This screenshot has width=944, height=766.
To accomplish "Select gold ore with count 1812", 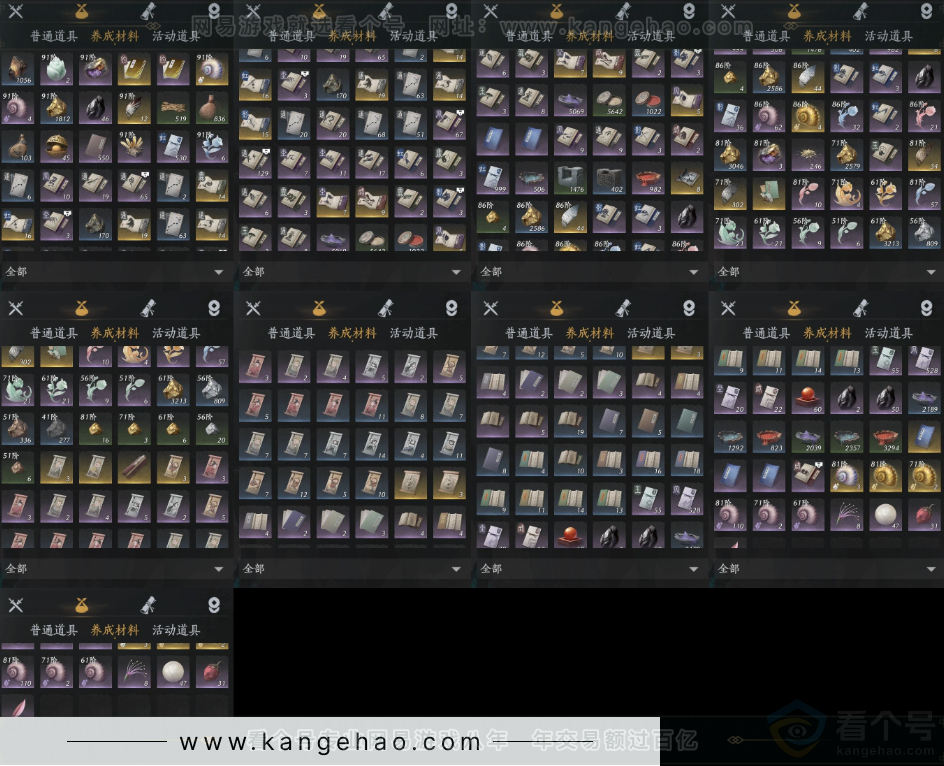I will tap(57, 107).
